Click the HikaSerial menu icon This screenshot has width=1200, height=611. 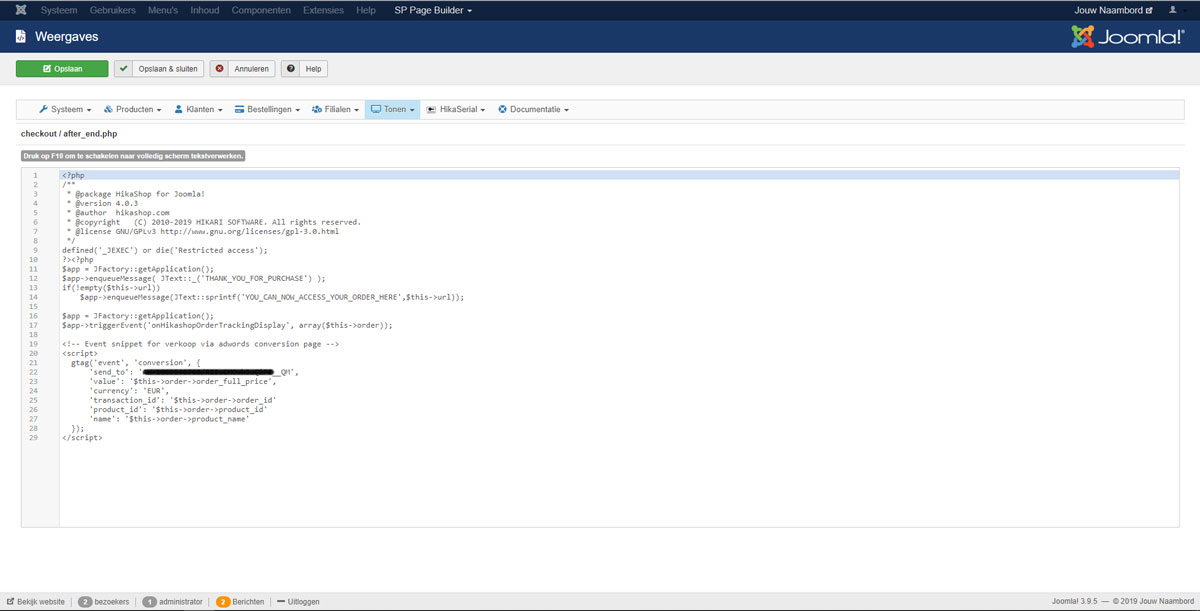(431, 109)
